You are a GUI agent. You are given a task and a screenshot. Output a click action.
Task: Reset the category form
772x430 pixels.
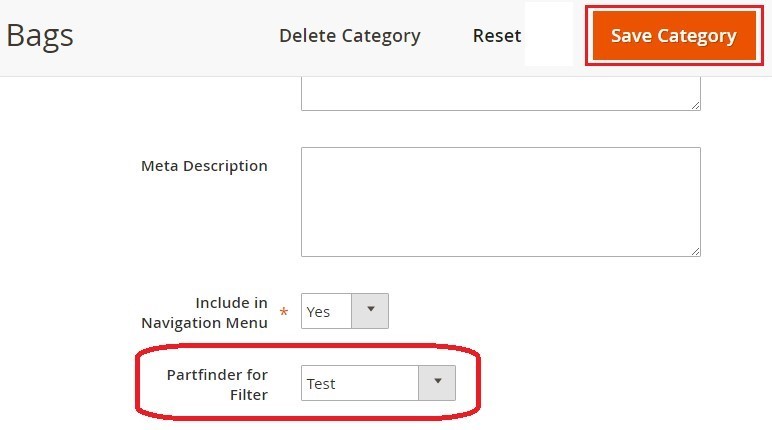click(x=497, y=36)
